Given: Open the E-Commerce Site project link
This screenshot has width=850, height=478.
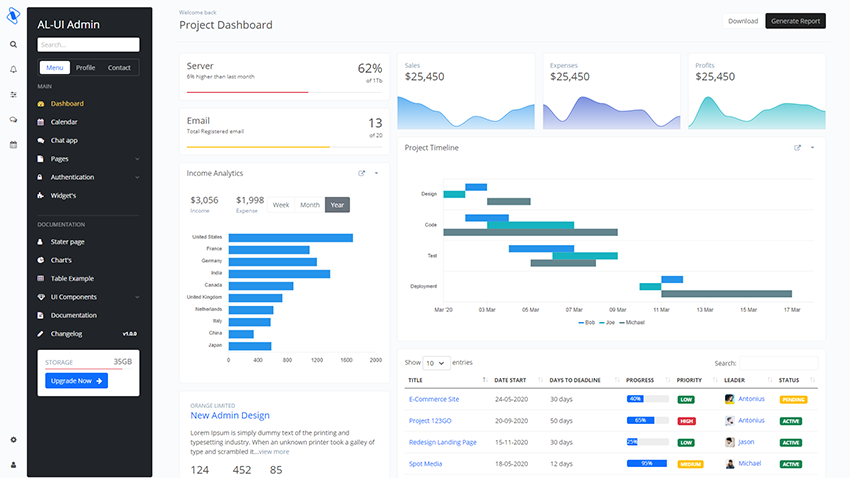Looking at the screenshot, I should coord(434,399).
